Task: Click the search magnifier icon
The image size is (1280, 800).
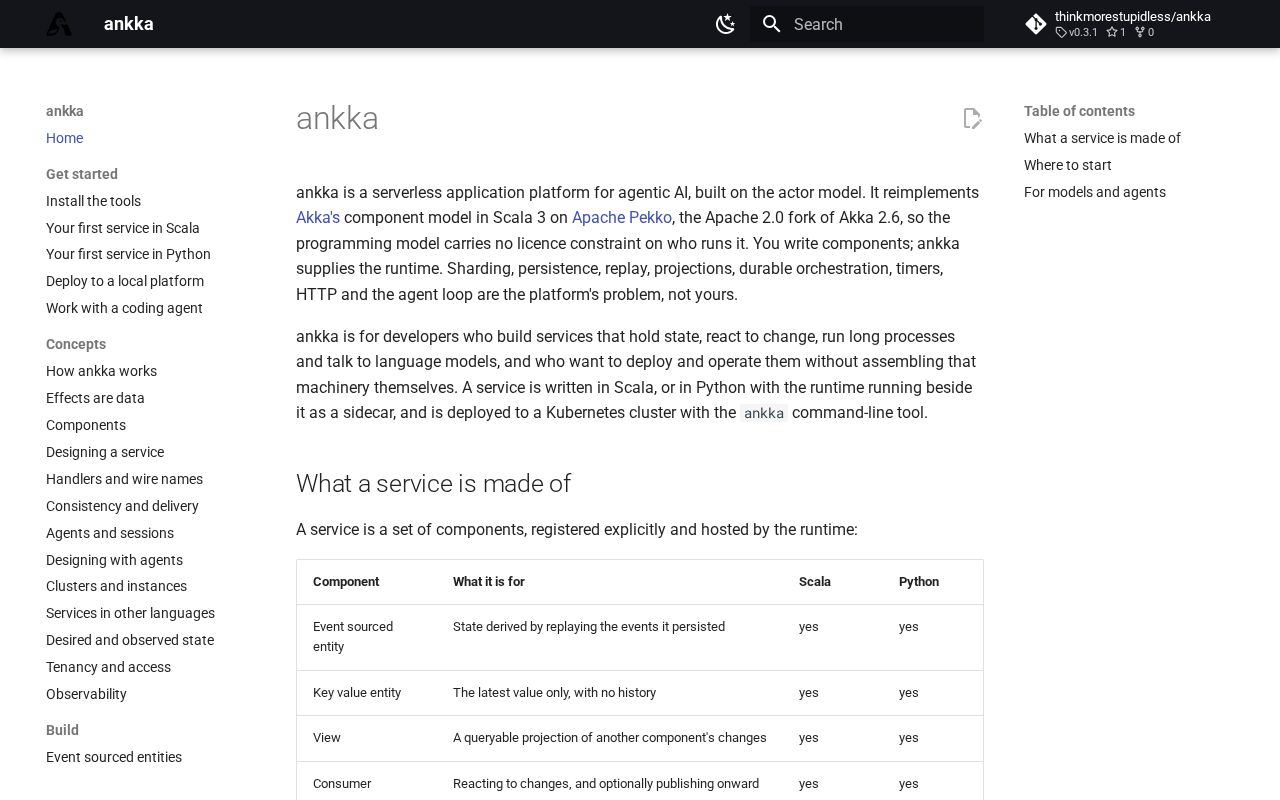Action: [x=771, y=24]
